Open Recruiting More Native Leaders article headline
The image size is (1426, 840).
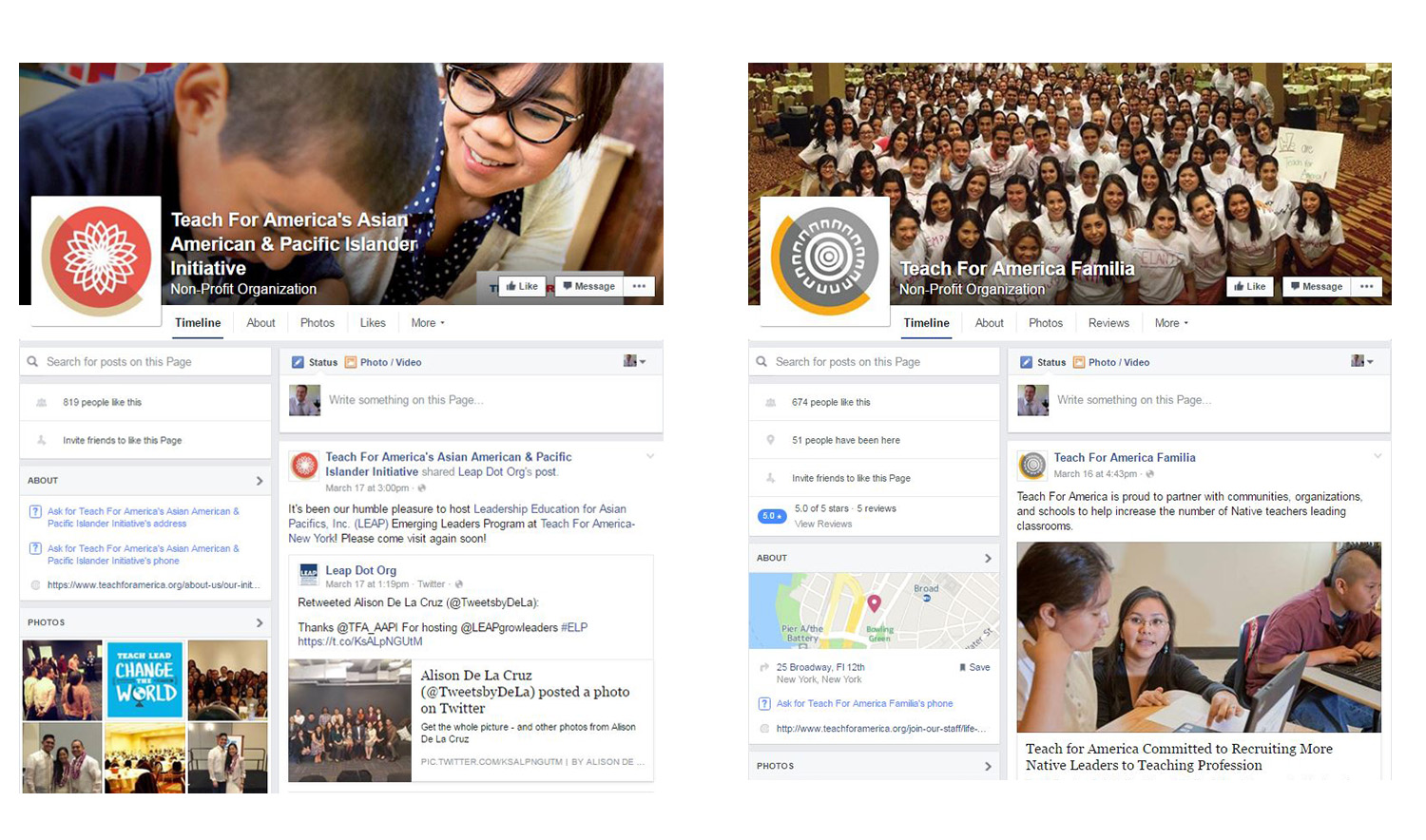pyautogui.click(x=1179, y=757)
